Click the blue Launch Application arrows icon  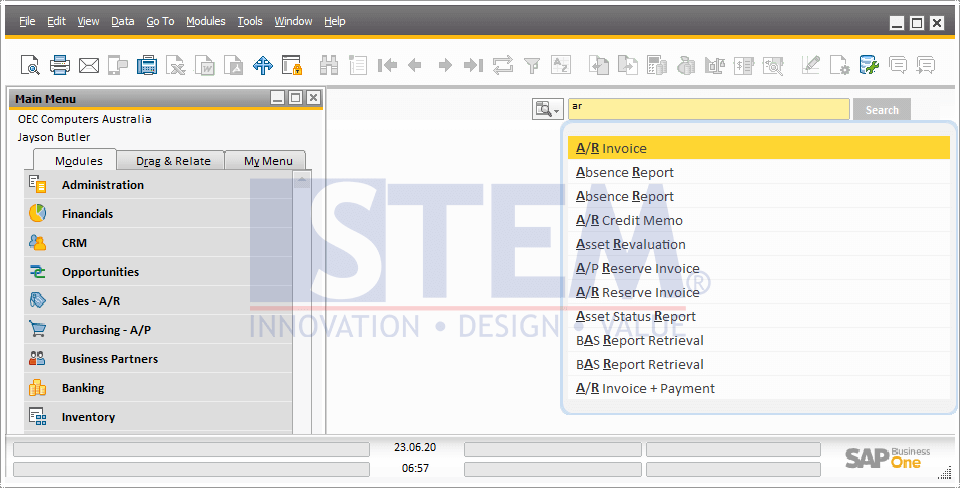coord(263,65)
